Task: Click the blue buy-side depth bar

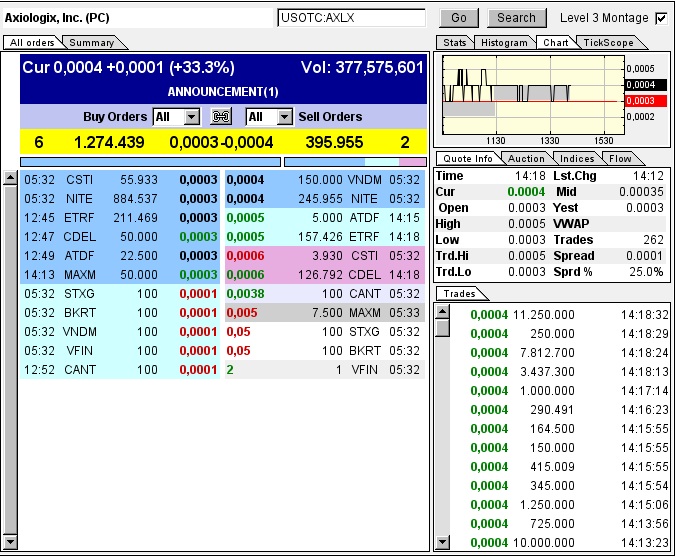Action: point(151,161)
